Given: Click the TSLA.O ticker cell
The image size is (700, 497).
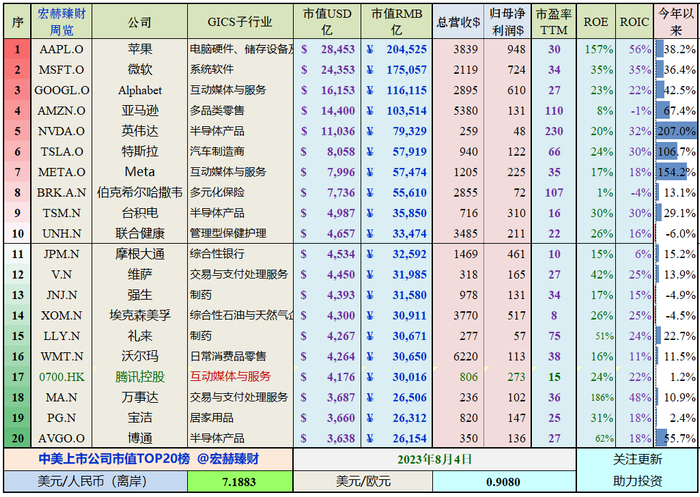Looking at the screenshot, I should click(62, 152).
